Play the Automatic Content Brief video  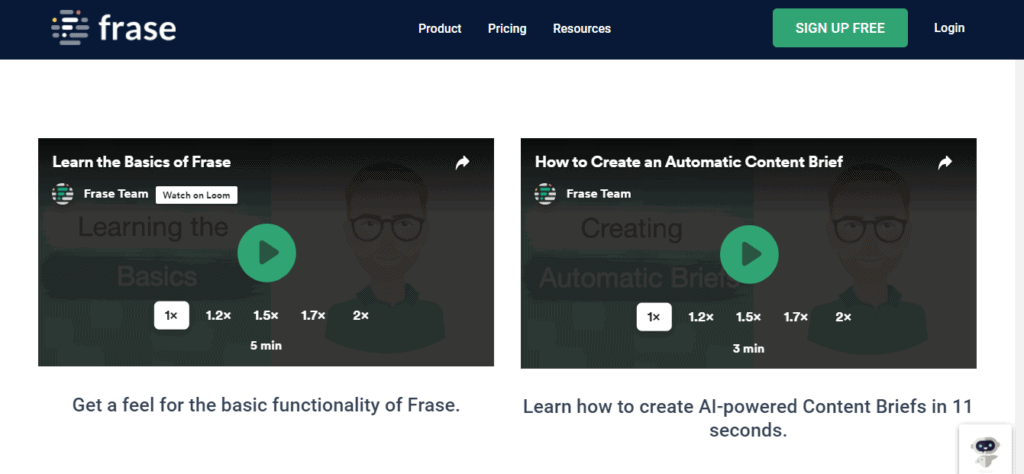click(x=749, y=253)
